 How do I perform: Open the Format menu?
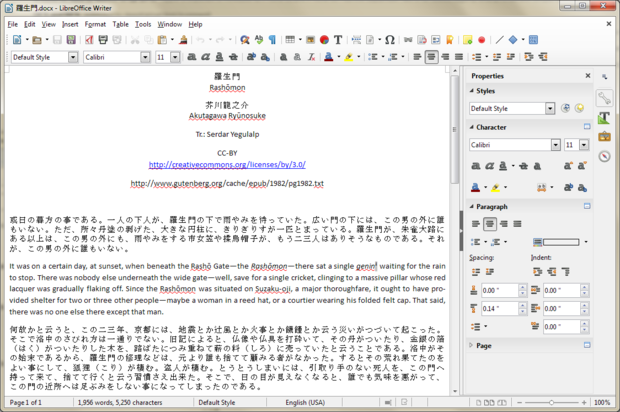click(x=95, y=24)
